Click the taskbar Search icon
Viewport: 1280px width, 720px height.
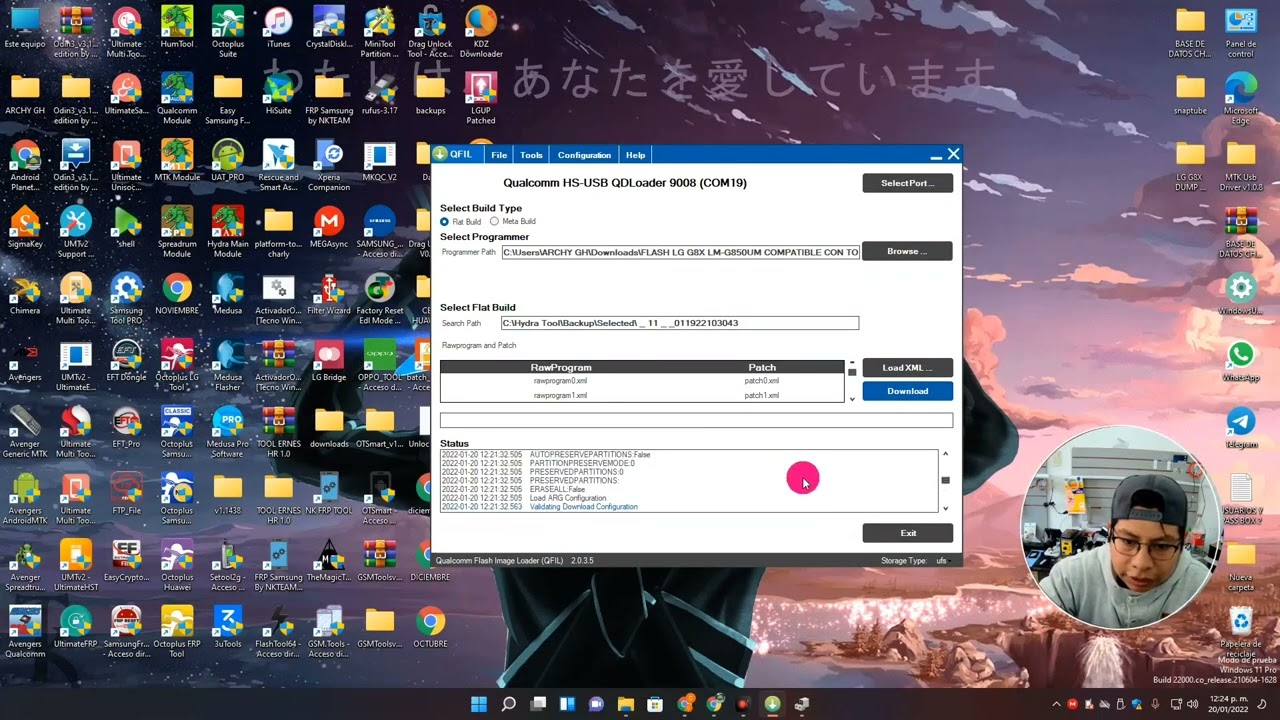click(508, 704)
